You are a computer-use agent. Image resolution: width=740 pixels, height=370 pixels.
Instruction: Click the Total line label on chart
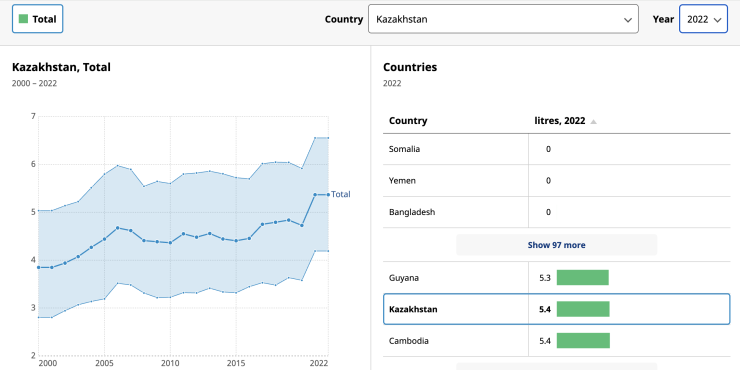pyautogui.click(x=341, y=194)
